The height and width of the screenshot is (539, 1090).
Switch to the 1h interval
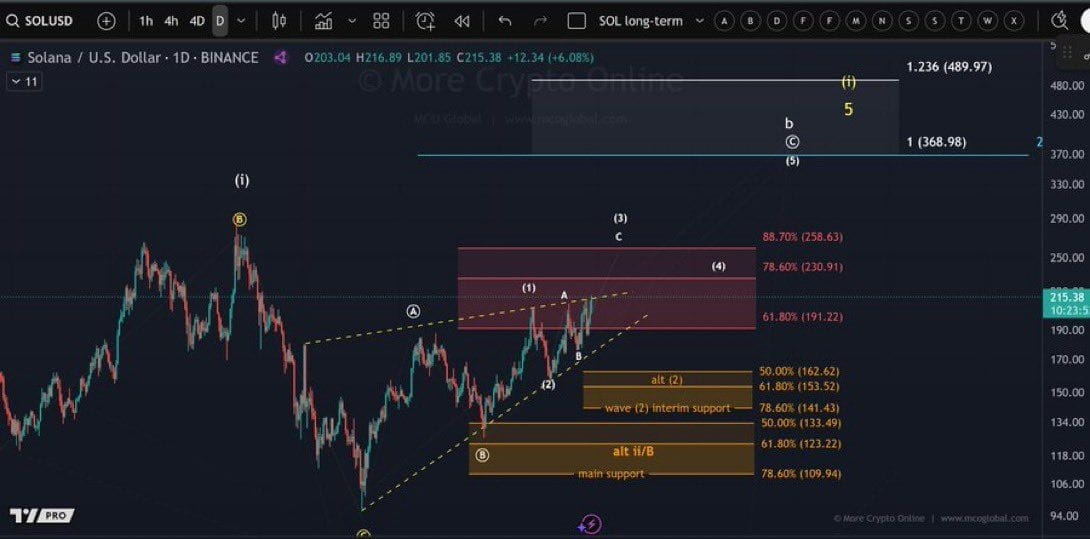(x=146, y=21)
